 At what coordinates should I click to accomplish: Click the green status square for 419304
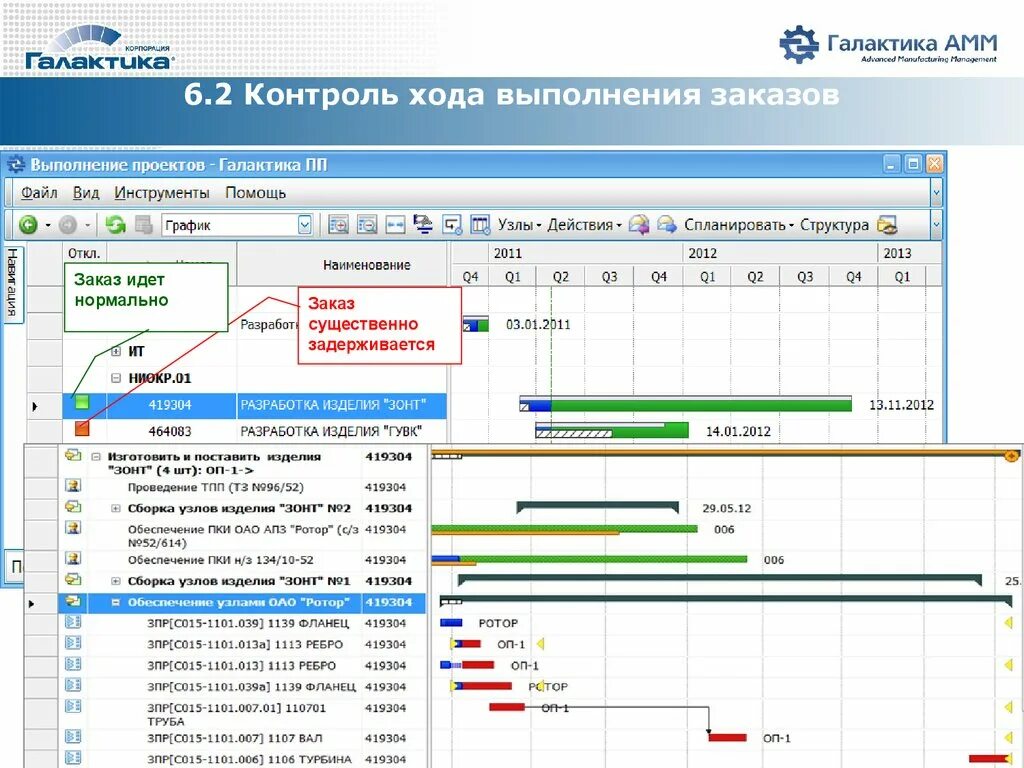point(82,402)
